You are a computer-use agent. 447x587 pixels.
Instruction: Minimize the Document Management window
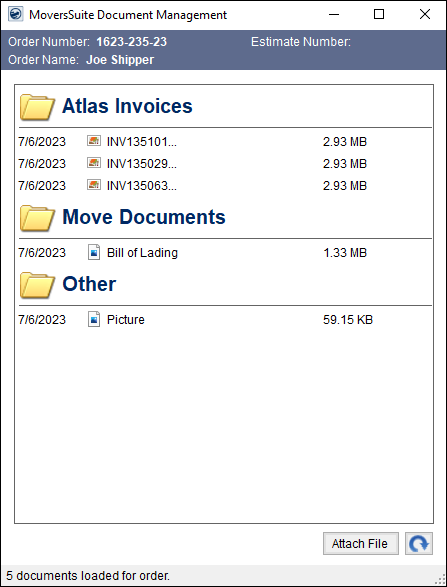(334, 15)
